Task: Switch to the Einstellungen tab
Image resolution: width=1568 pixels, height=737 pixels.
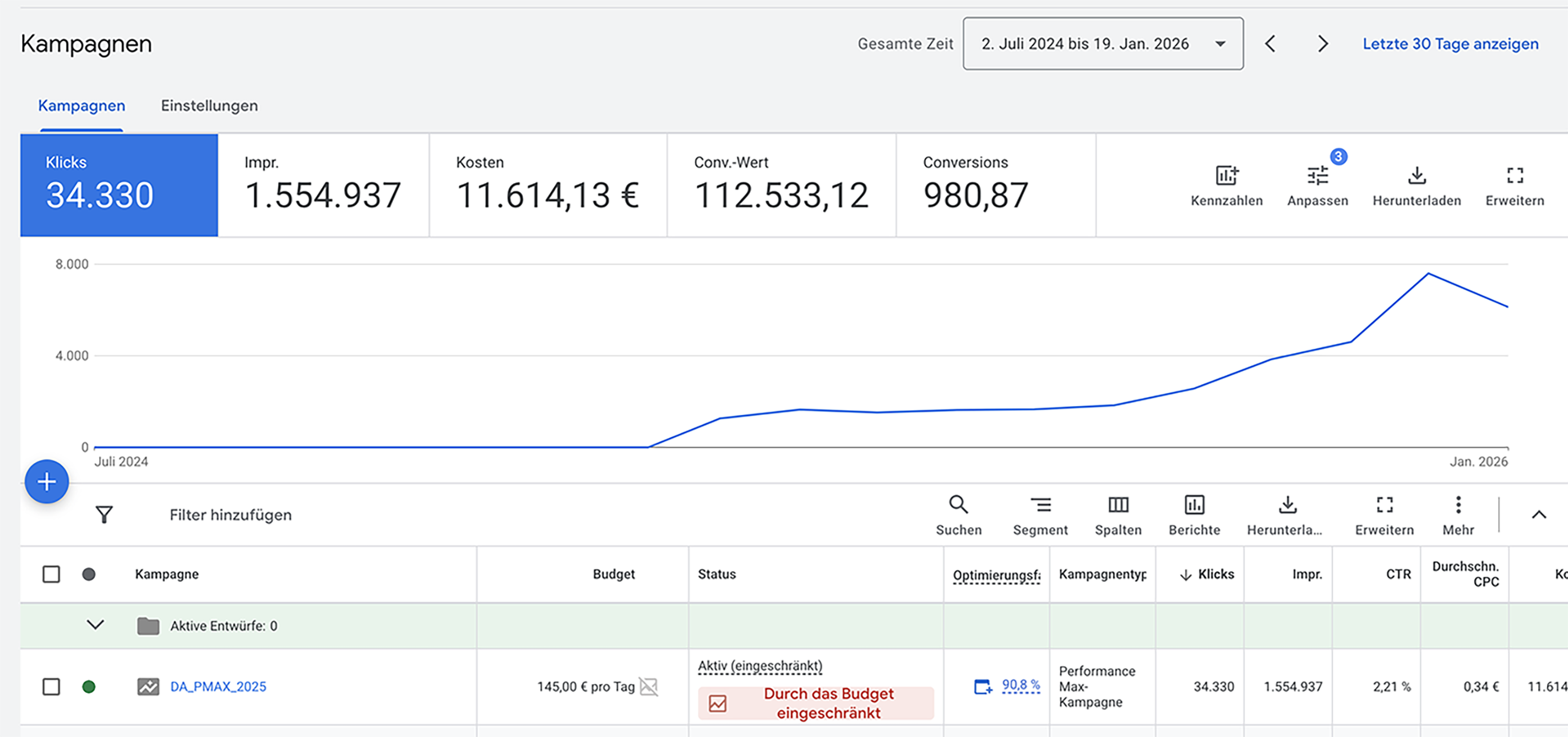Action: pos(209,106)
